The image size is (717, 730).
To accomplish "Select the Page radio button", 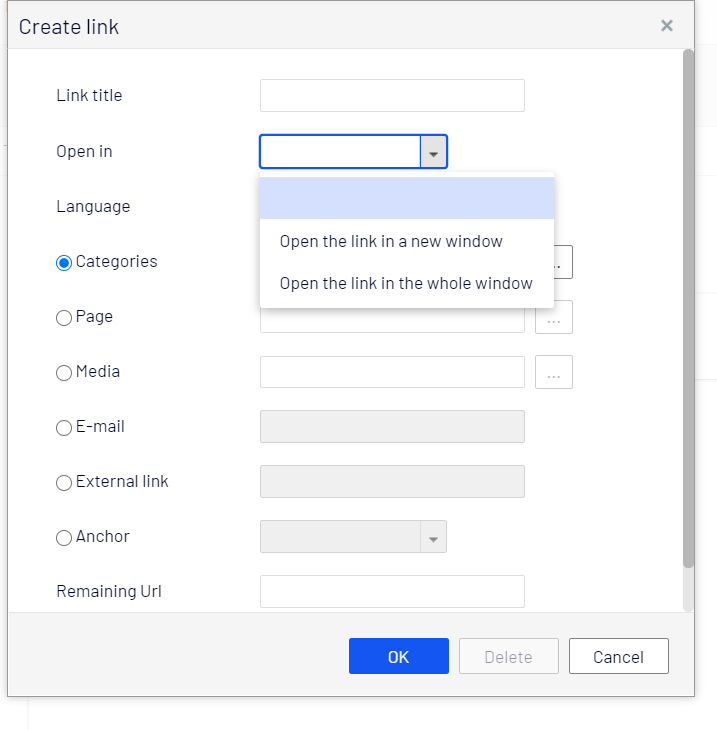I will click(x=64, y=317).
